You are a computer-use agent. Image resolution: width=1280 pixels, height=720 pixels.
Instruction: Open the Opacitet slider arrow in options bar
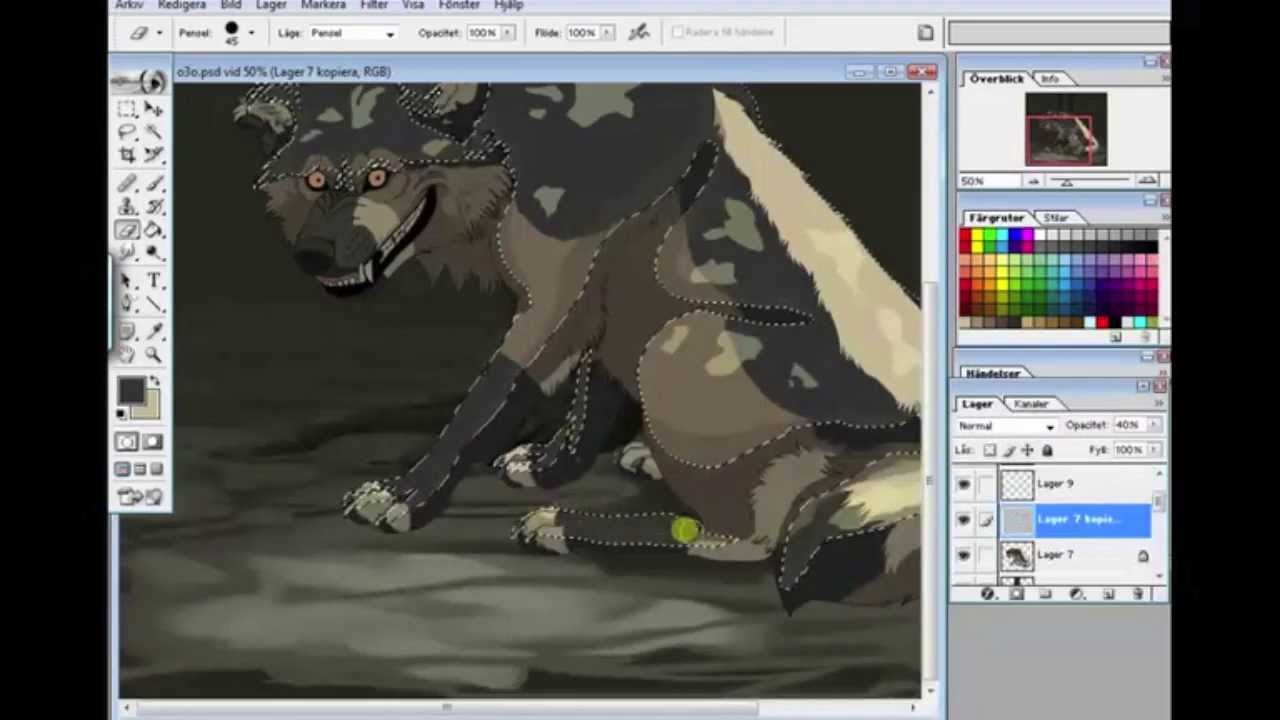[x=508, y=33]
